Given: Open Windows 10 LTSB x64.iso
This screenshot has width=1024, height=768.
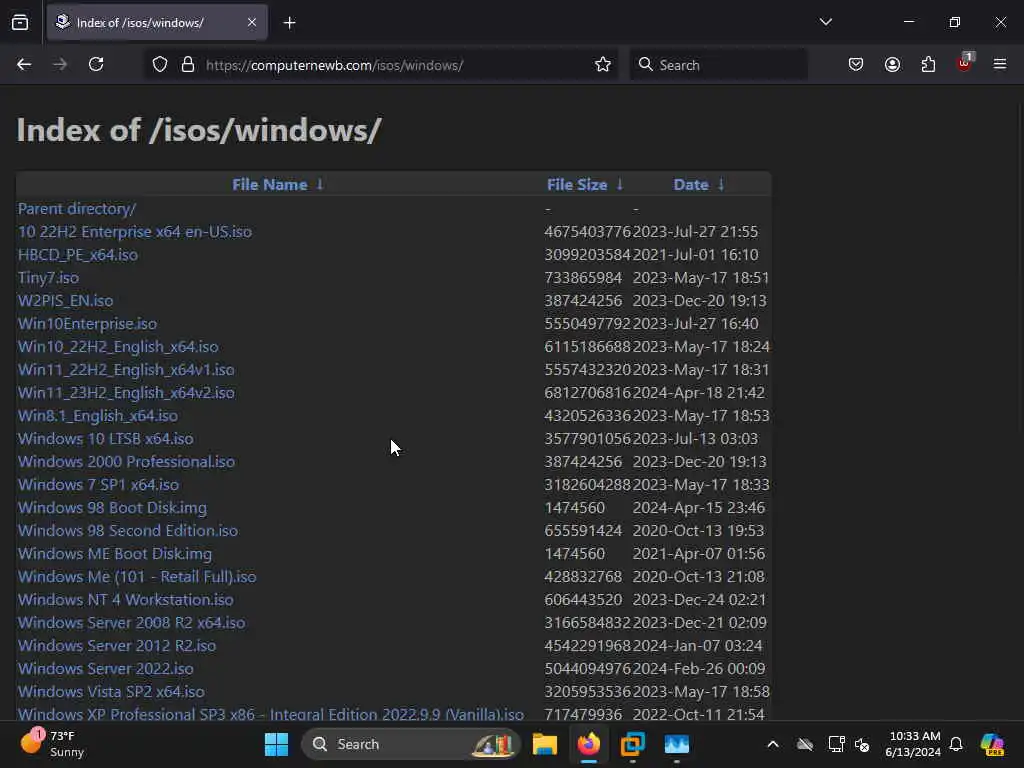Looking at the screenshot, I should pos(105,438).
